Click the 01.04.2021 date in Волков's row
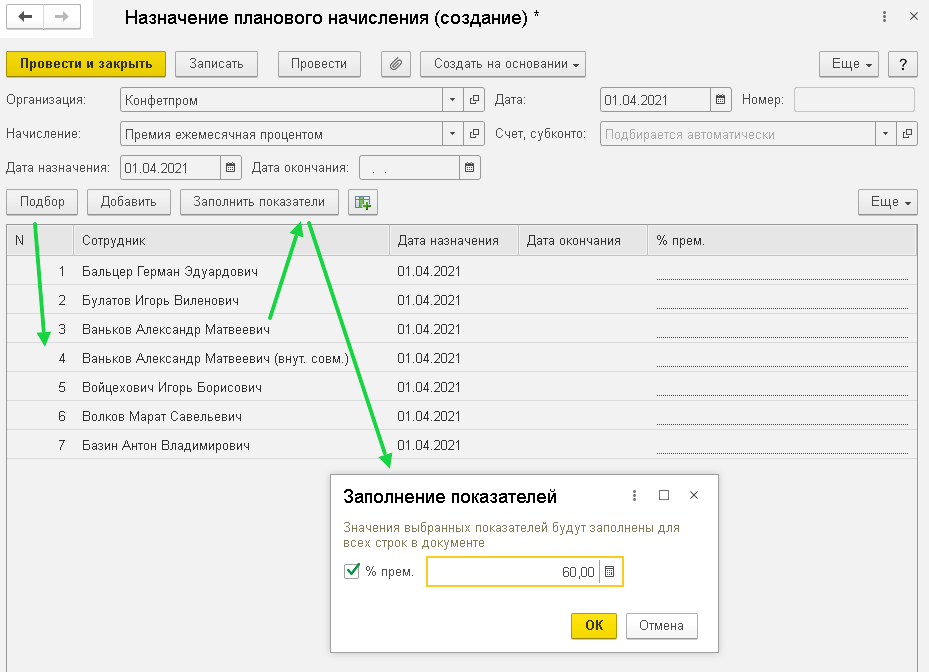The image size is (929, 672). tap(429, 416)
